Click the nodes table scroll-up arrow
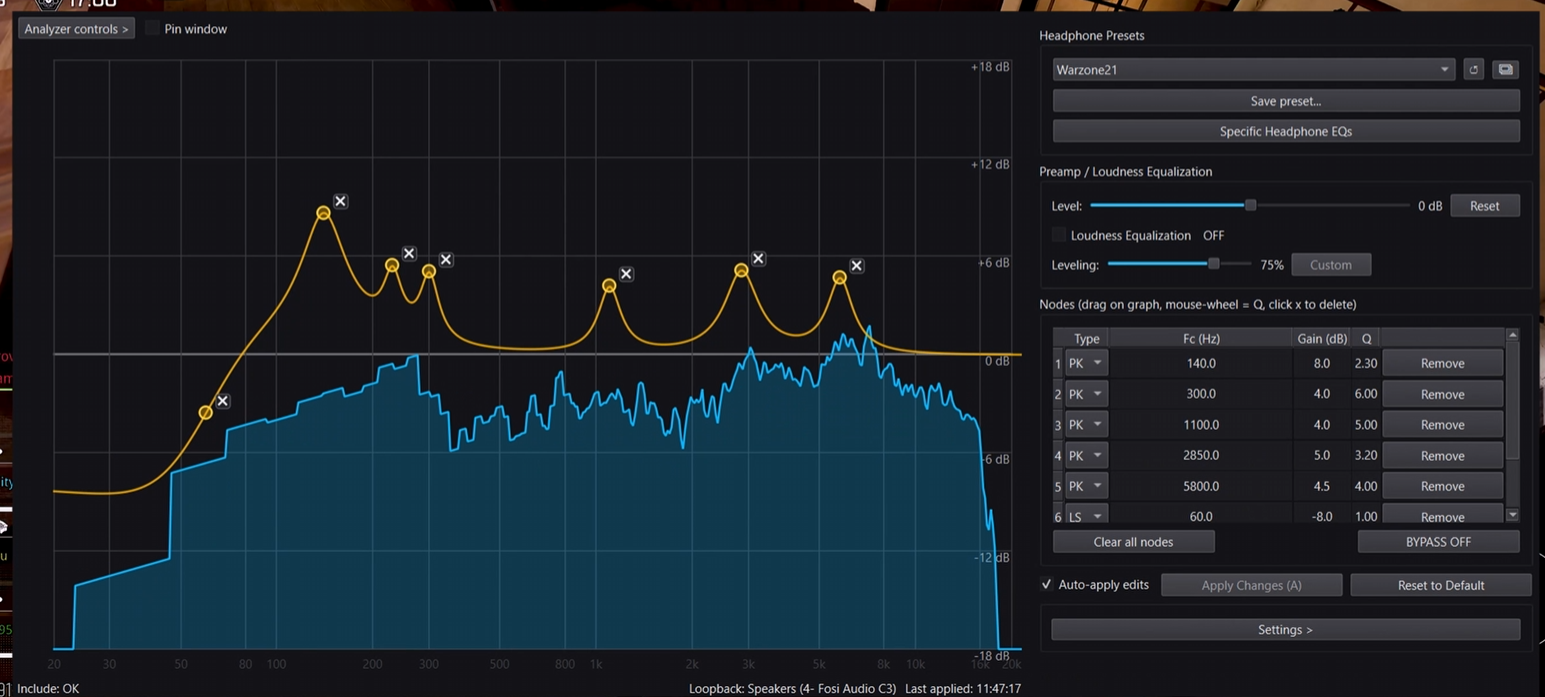 [x=1512, y=335]
